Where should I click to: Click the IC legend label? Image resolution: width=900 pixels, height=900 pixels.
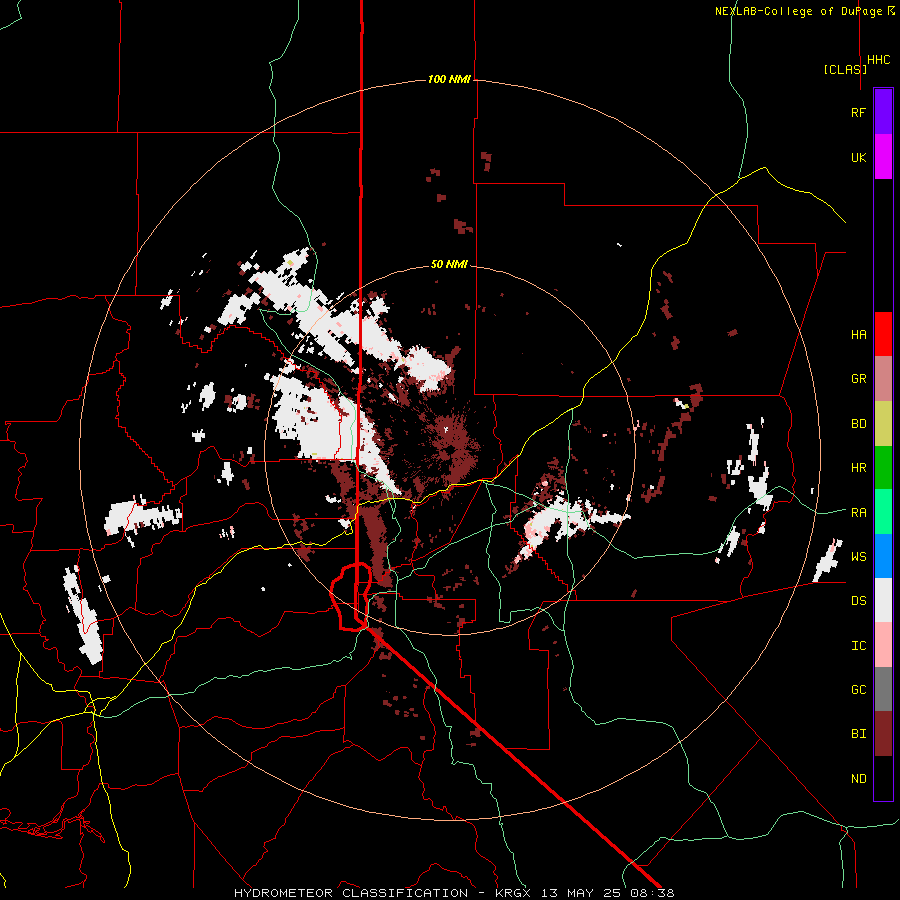[x=858, y=646]
